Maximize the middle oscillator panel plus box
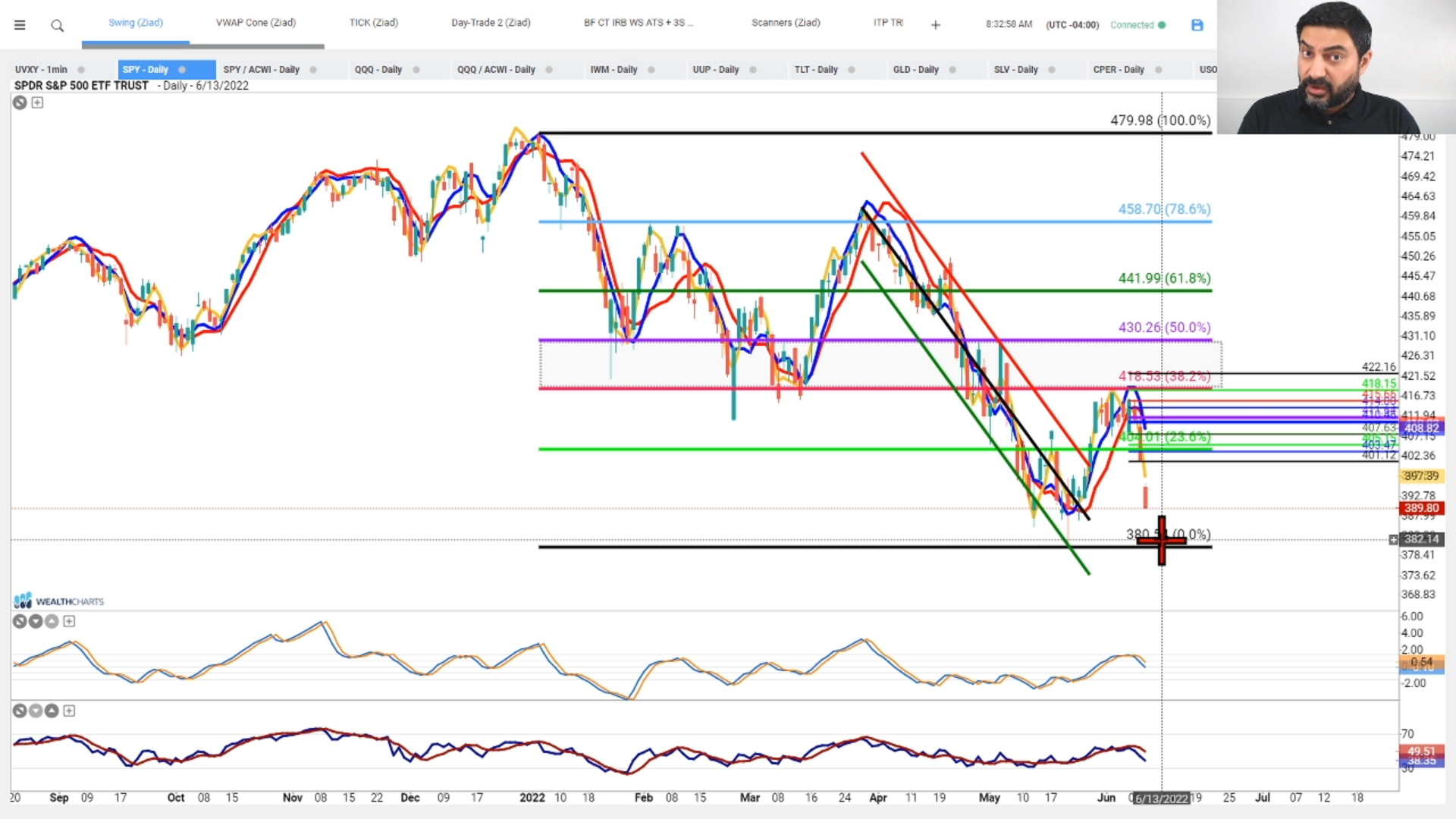Viewport: 1456px width, 819px height. [69, 621]
